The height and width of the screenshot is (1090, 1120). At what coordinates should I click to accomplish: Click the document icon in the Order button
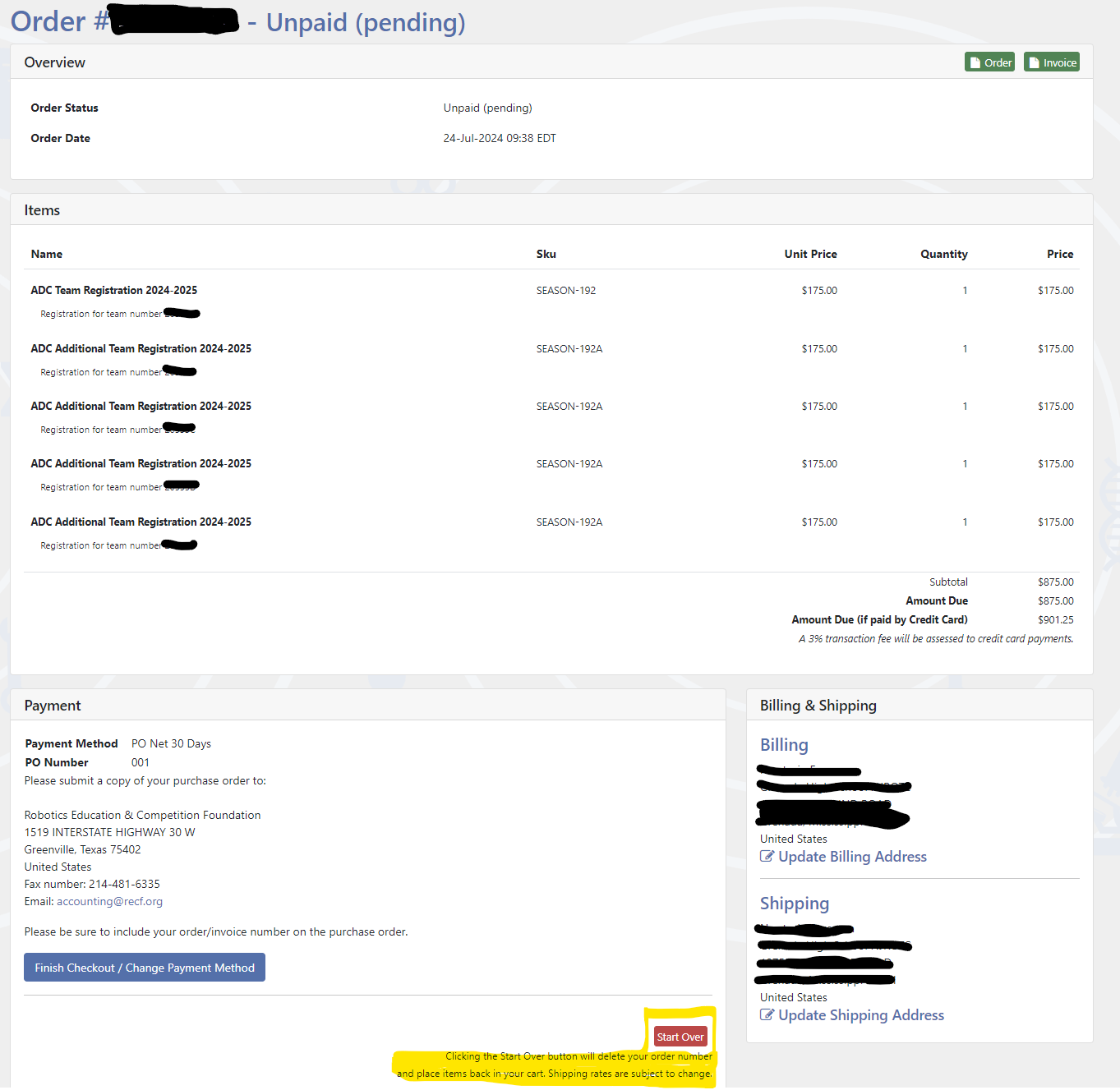975,62
